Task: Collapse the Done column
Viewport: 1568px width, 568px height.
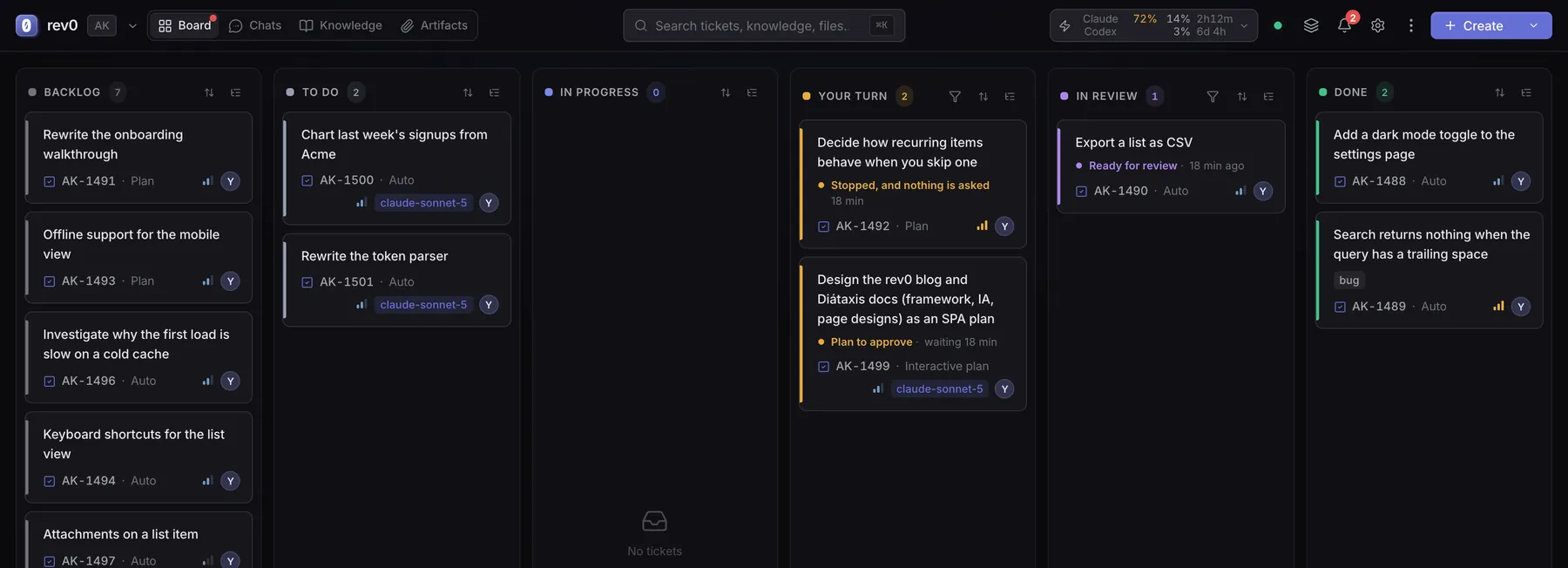Action: [x=1526, y=92]
